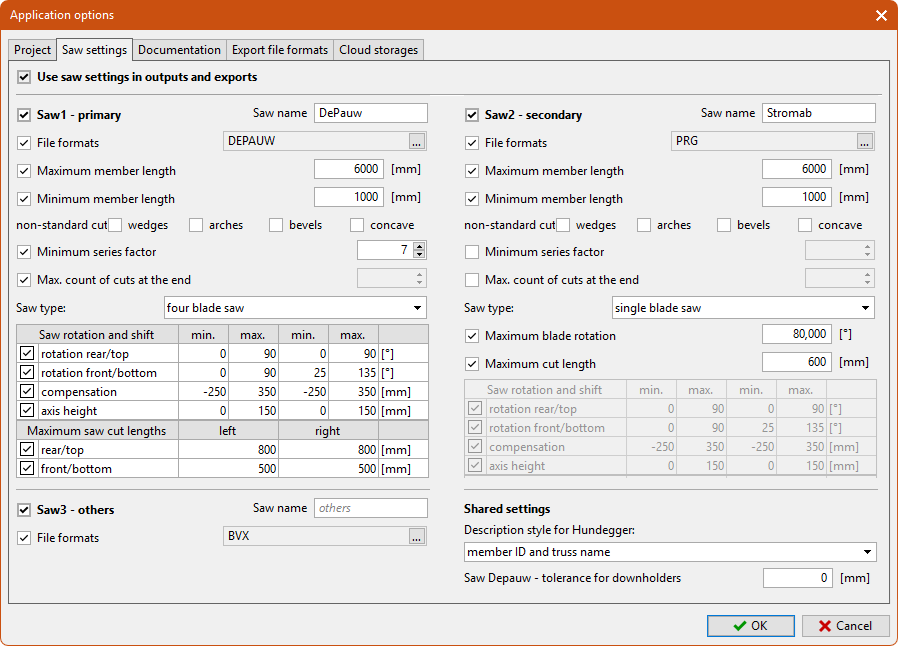Toggle the Saw2 Minimum series factor checkbox

[473, 252]
